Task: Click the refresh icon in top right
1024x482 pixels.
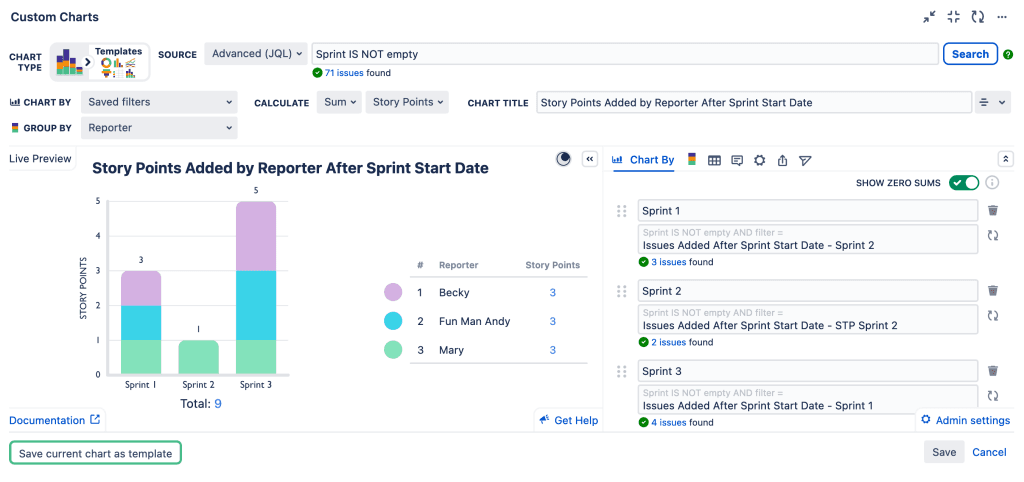Action: [x=977, y=17]
